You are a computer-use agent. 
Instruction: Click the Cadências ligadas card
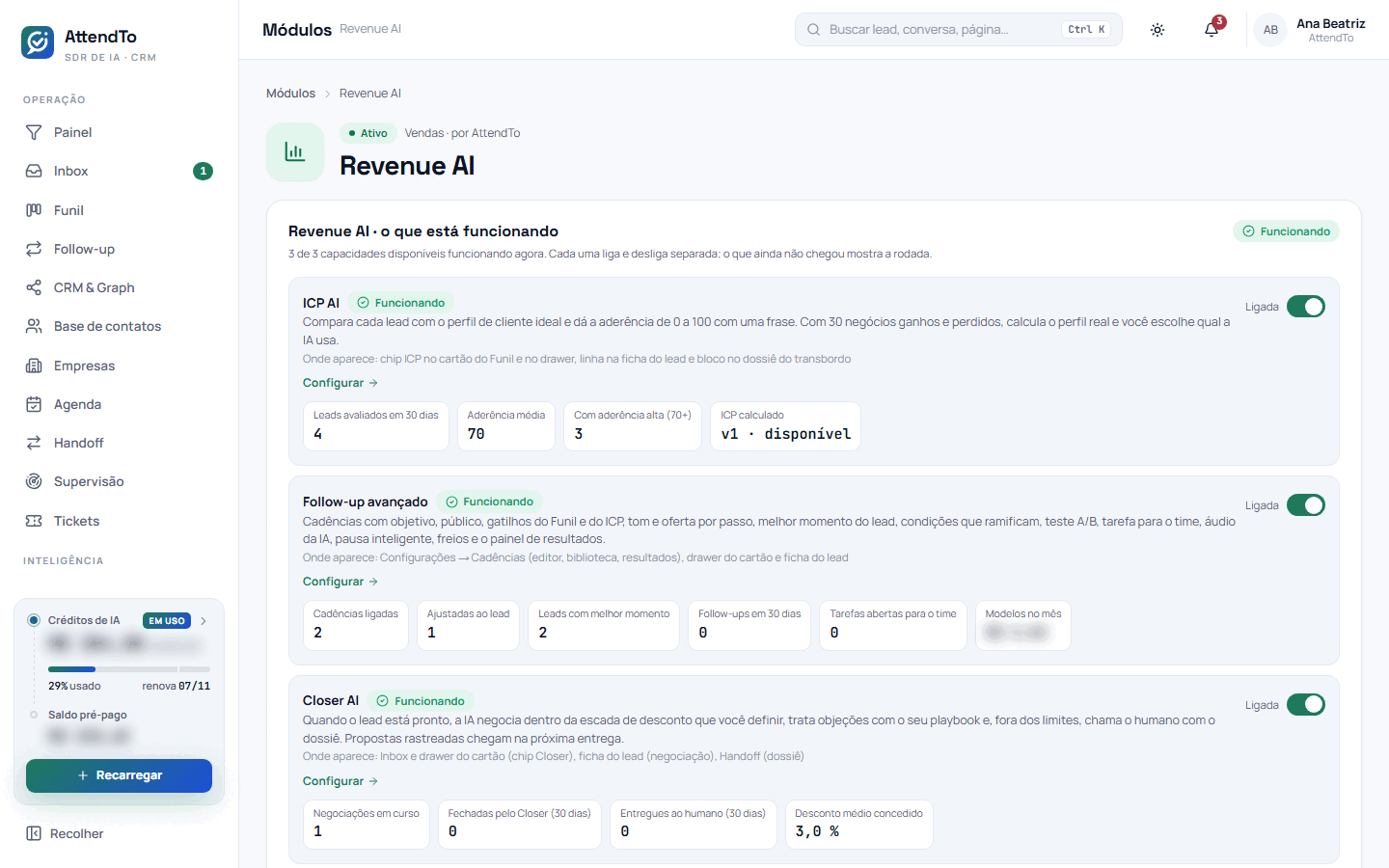coord(356,625)
